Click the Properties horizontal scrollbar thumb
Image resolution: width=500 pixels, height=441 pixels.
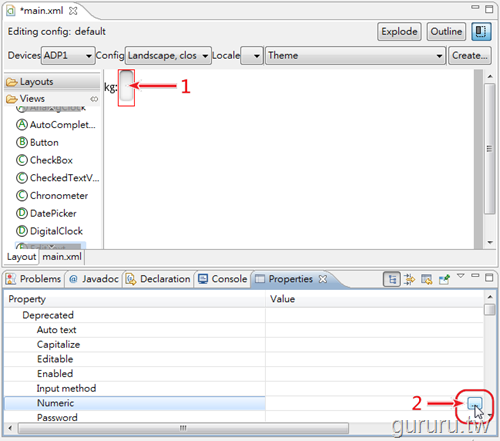[x=183, y=428]
